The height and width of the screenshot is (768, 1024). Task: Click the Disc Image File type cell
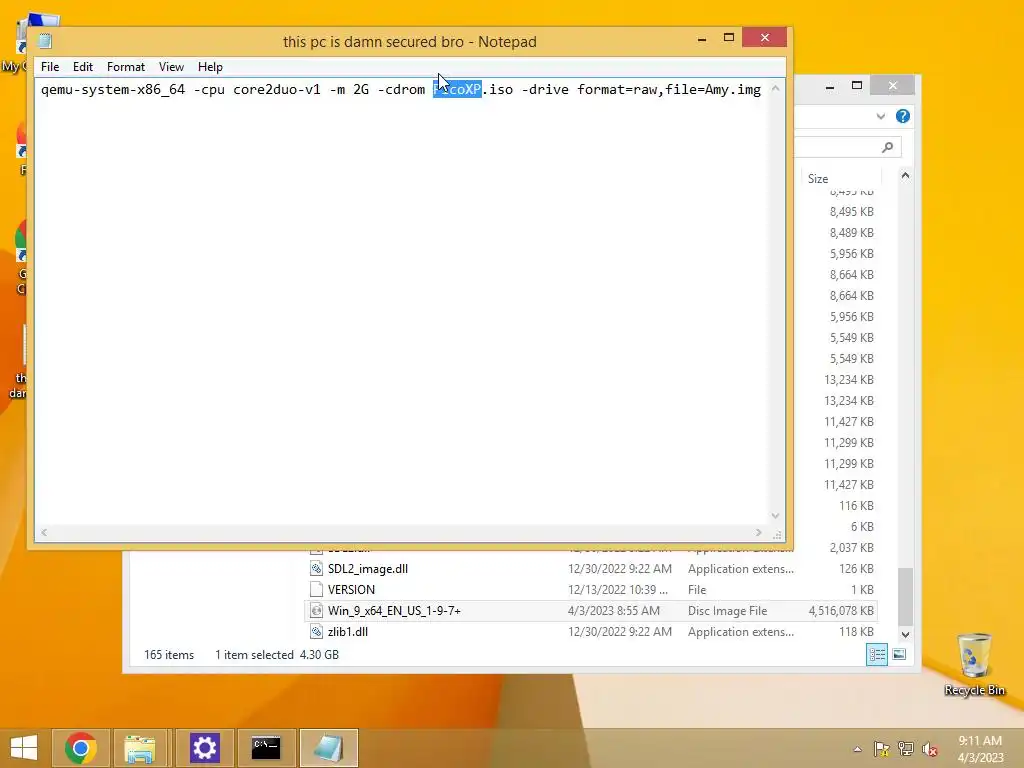tap(728, 611)
